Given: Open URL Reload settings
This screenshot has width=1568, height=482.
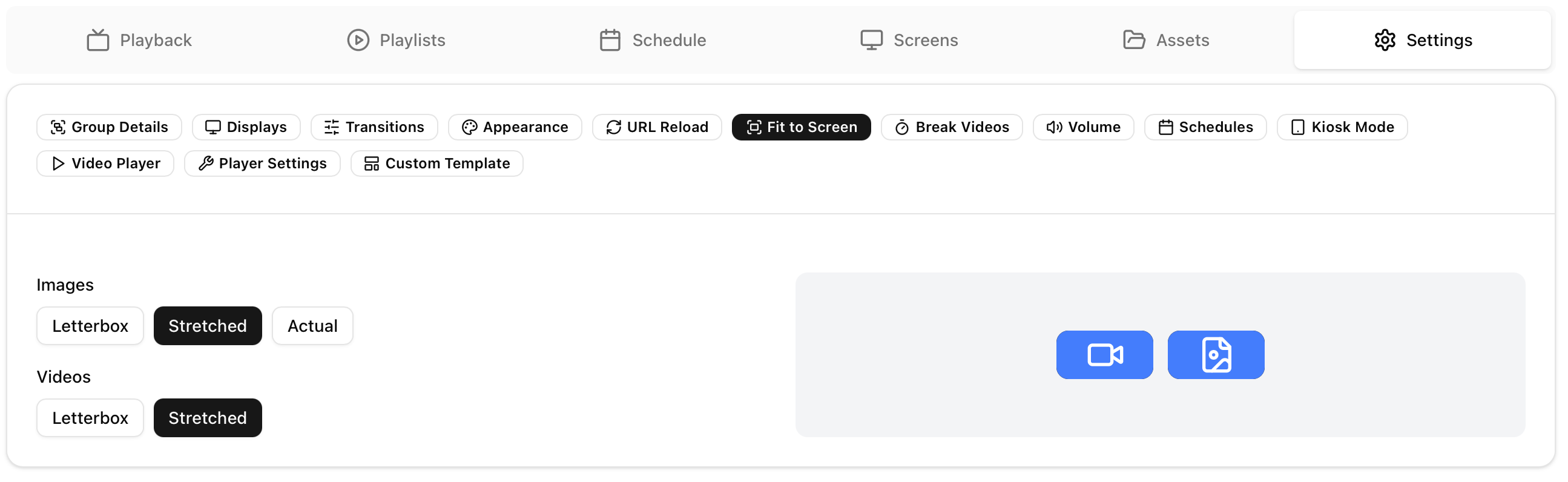Looking at the screenshot, I should click(x=657, y=127).
